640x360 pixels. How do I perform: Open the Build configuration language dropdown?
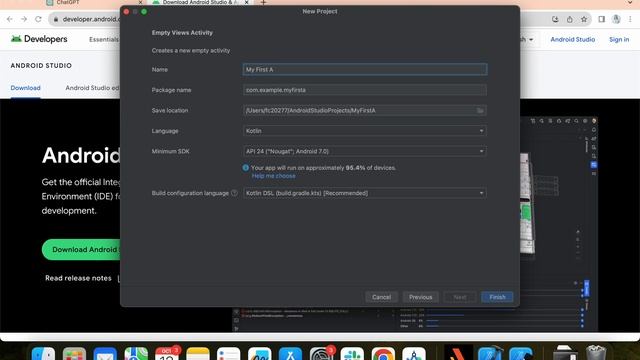364,193
